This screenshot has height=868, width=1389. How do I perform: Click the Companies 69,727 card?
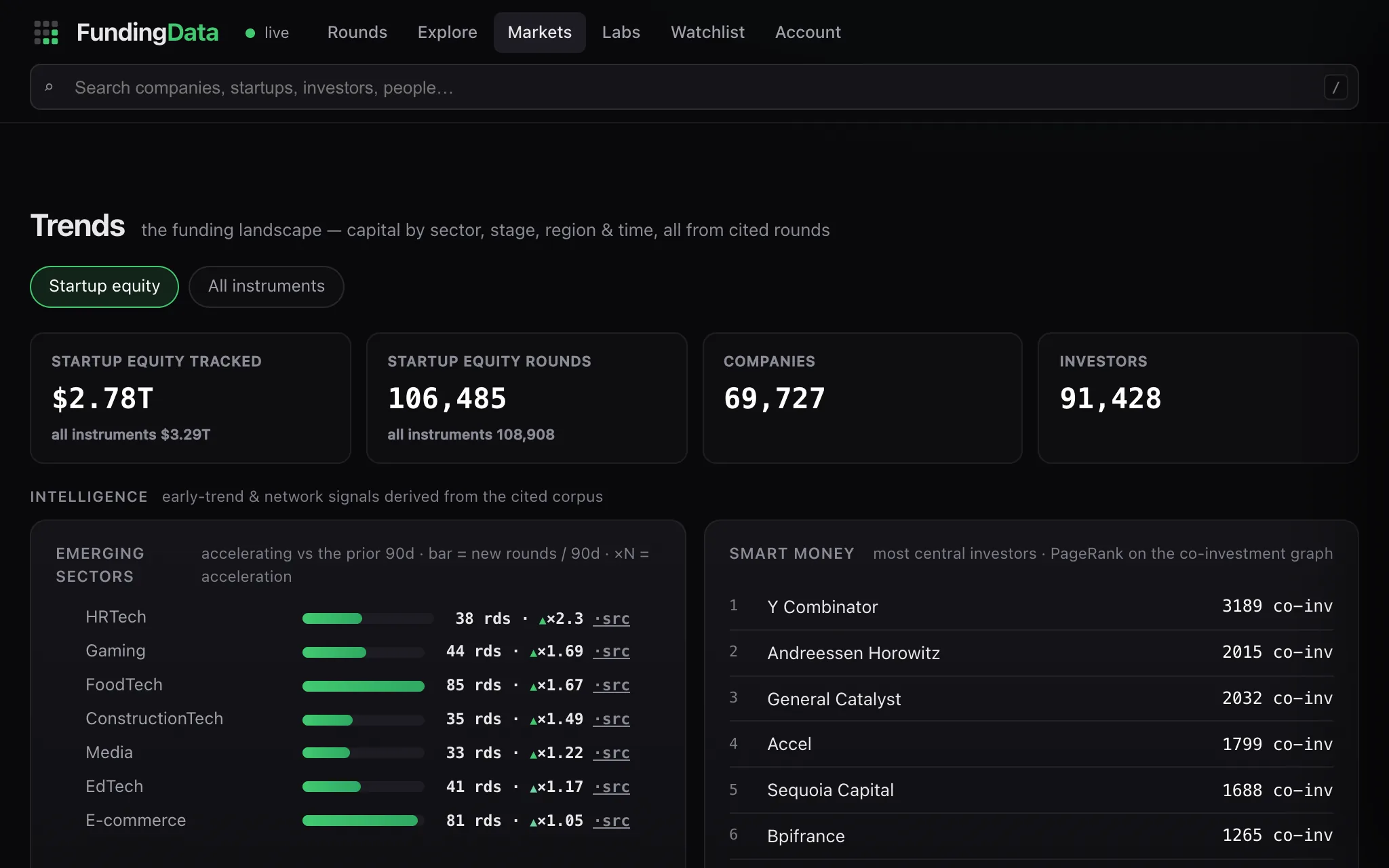862,398
